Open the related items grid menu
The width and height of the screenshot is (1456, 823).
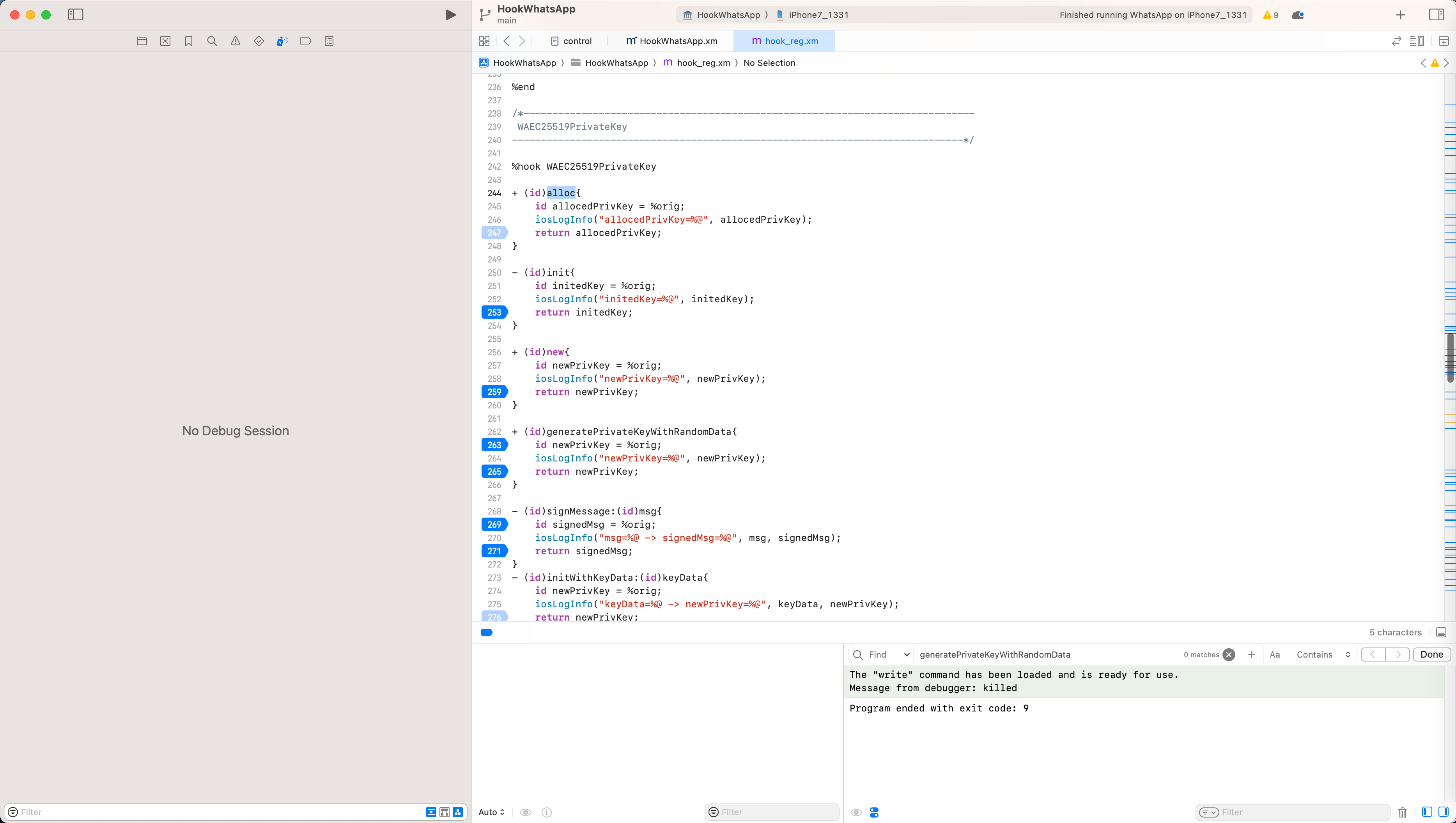pyautogui.click(x=484, y=41)
